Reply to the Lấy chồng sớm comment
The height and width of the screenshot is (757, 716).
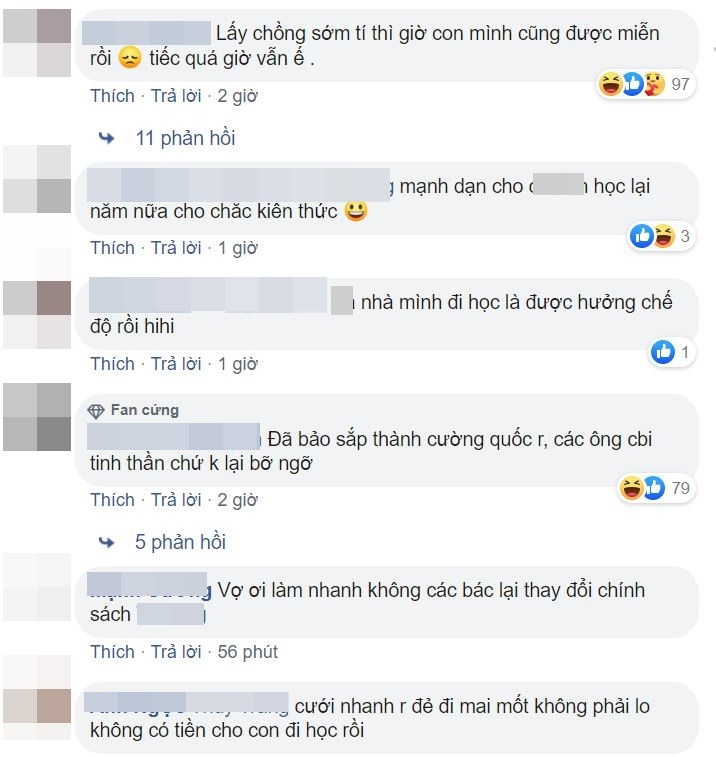click(x=176, y=96)
